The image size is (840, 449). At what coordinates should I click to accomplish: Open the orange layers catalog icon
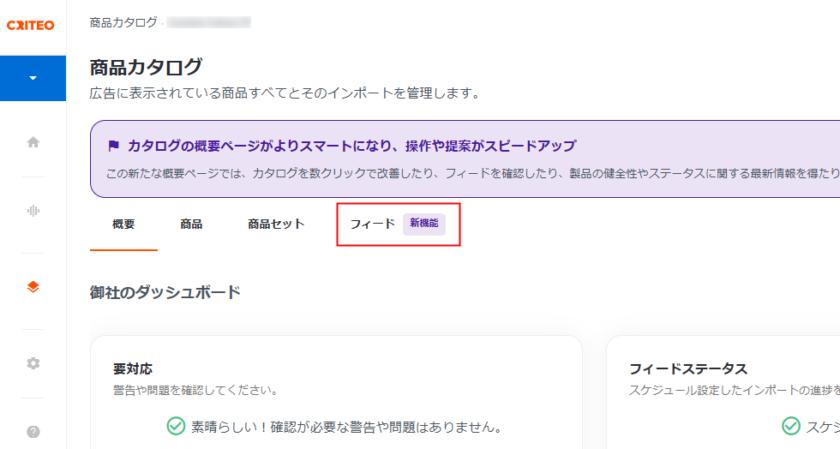pos(33,287)
